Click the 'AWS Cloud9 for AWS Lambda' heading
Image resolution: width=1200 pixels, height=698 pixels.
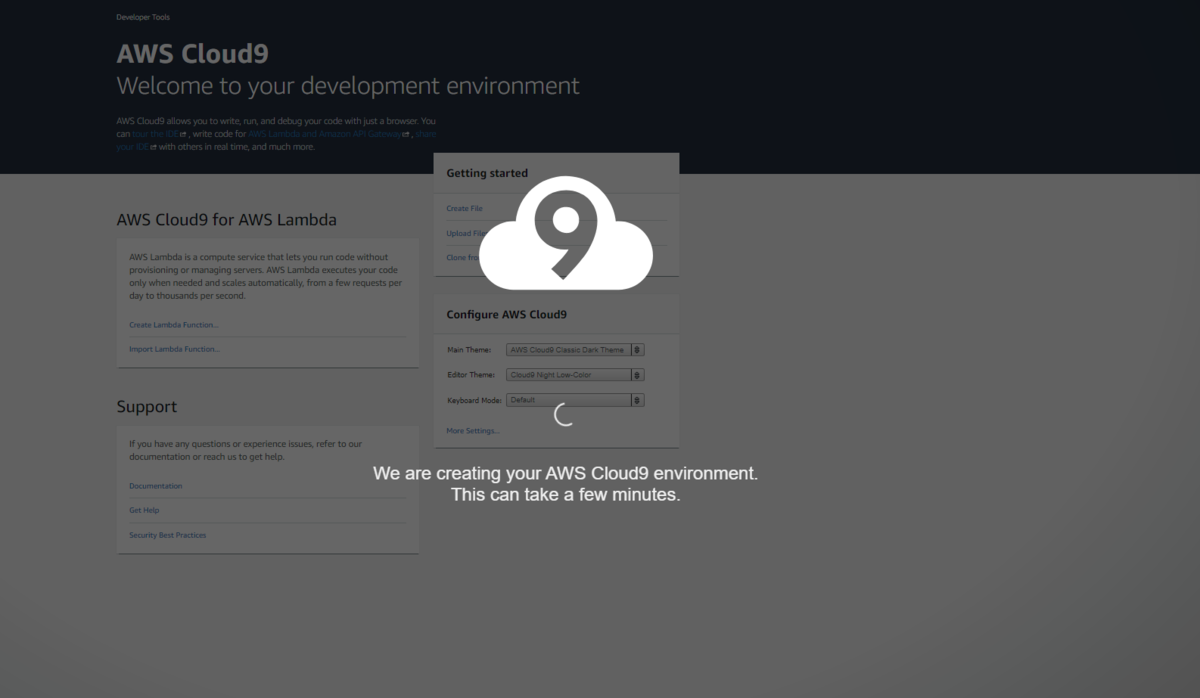(x=227, y=220)
